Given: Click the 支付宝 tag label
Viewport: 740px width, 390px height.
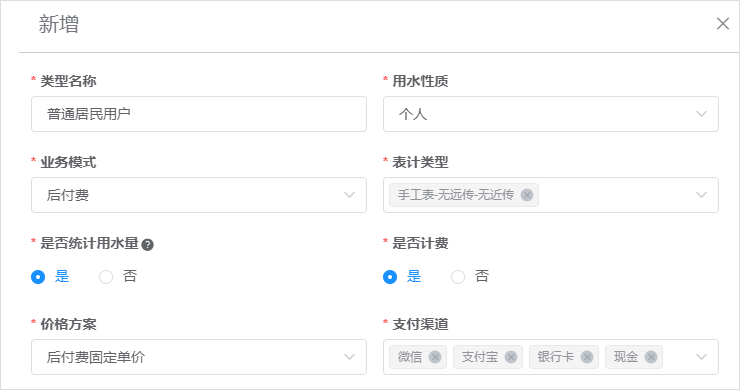Looking at the screenshot, I should click(479, 357).
